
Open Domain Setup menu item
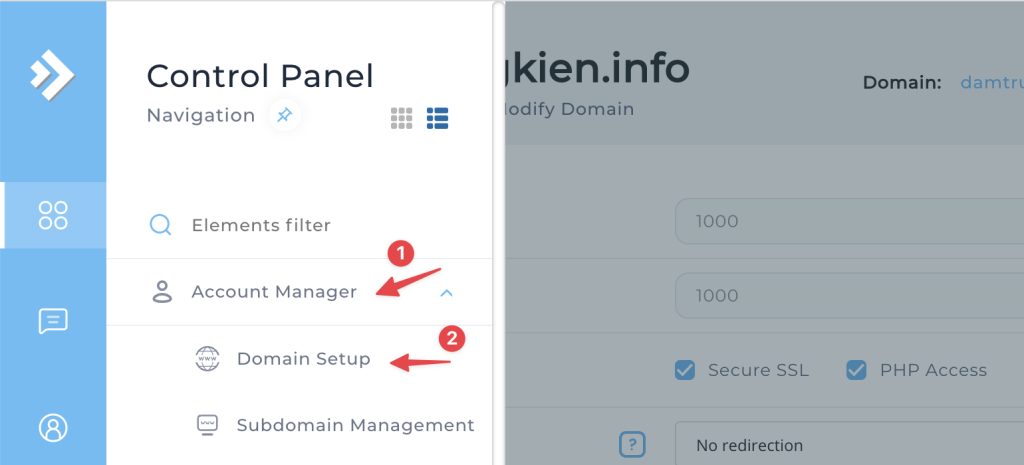click(x=304, y=359)
